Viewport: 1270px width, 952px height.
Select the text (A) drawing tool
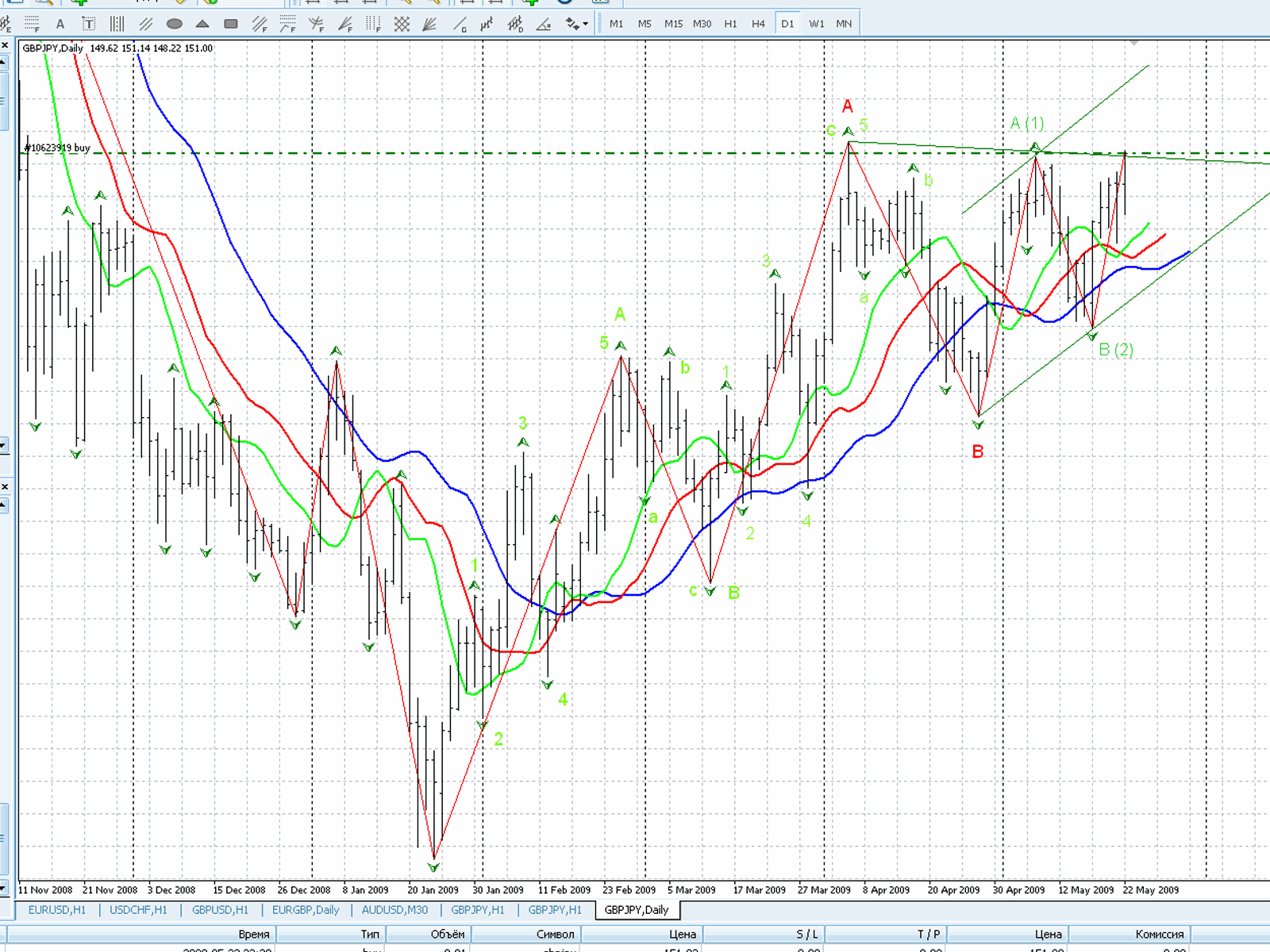(60, 24)
